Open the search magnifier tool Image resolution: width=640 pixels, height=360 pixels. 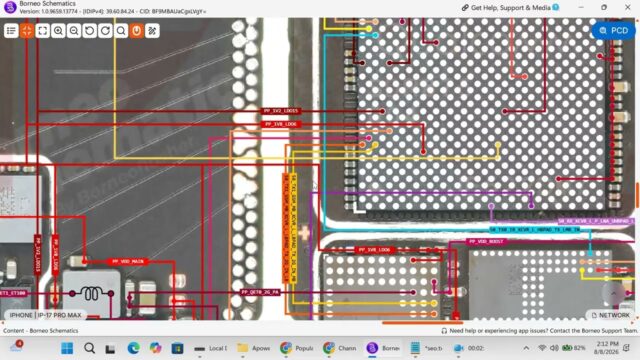pyautogui.click(x=121, y=31)
